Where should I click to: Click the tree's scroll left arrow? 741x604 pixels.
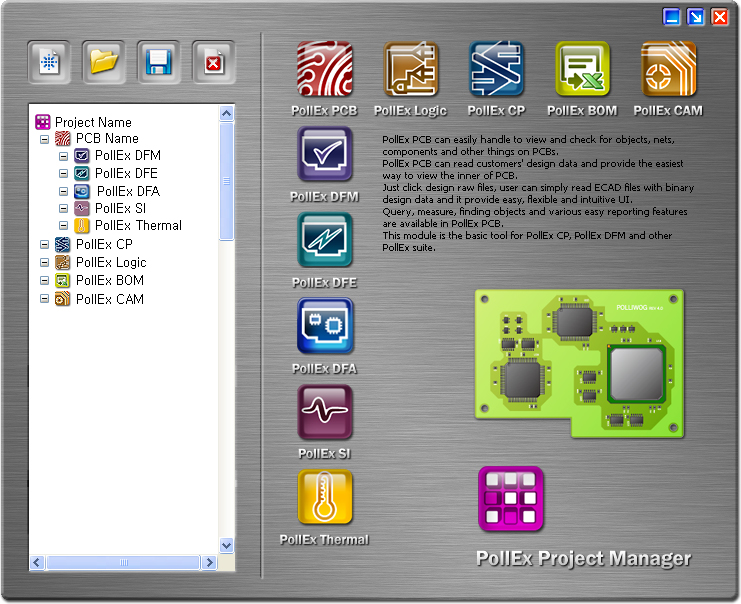[x=37, y=562]
